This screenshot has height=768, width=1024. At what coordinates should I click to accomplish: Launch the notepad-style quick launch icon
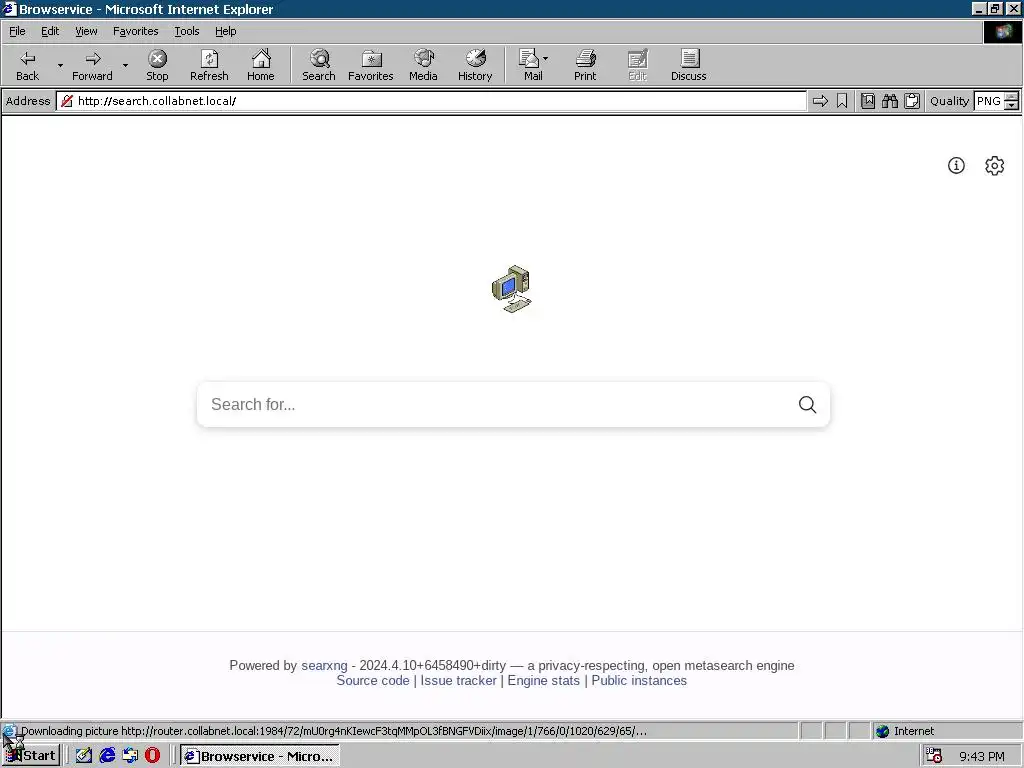(84, 756)
